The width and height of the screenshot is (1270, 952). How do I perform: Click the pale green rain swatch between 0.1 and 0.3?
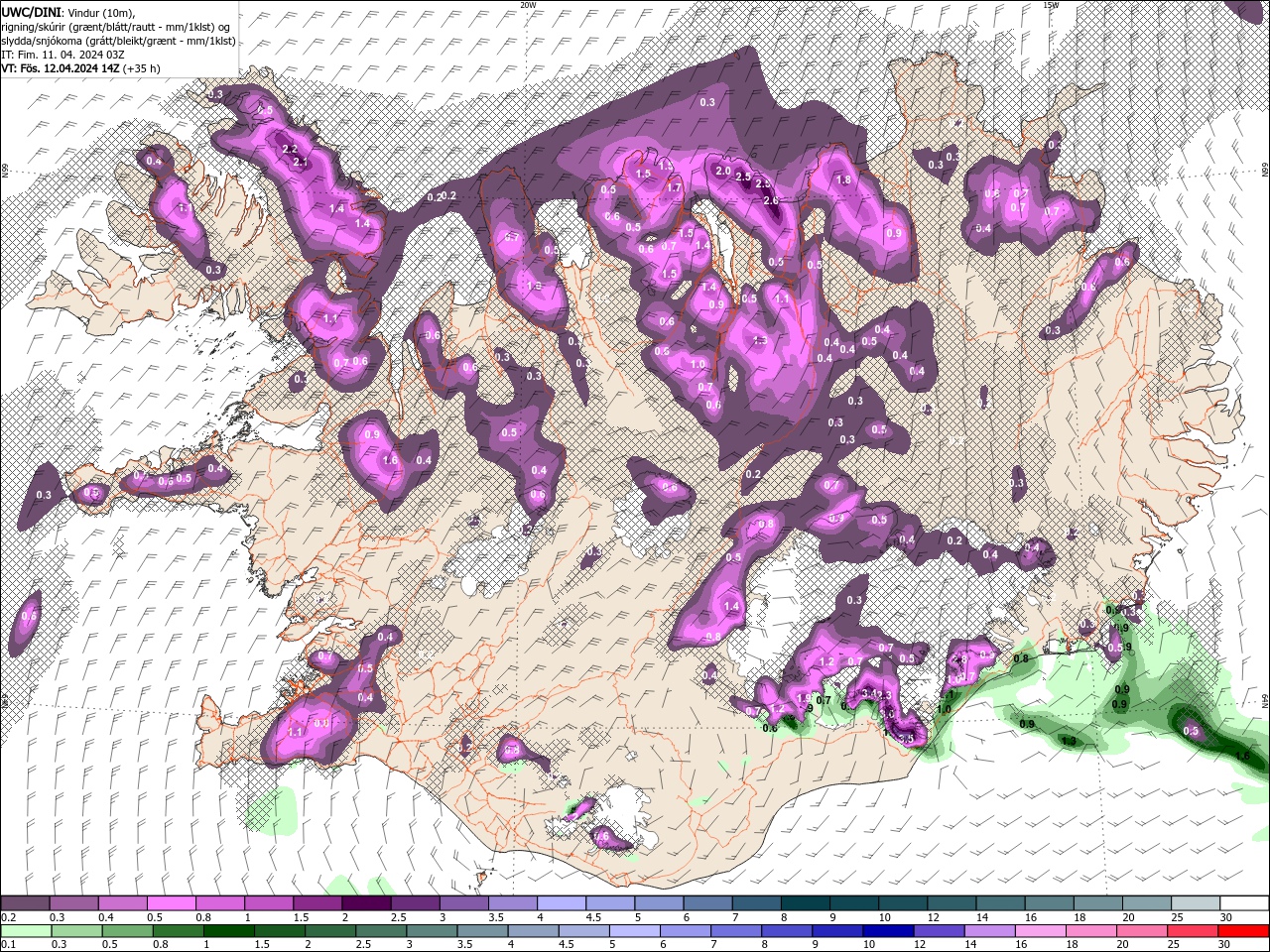pyautogui.click(x=26, y=931)
